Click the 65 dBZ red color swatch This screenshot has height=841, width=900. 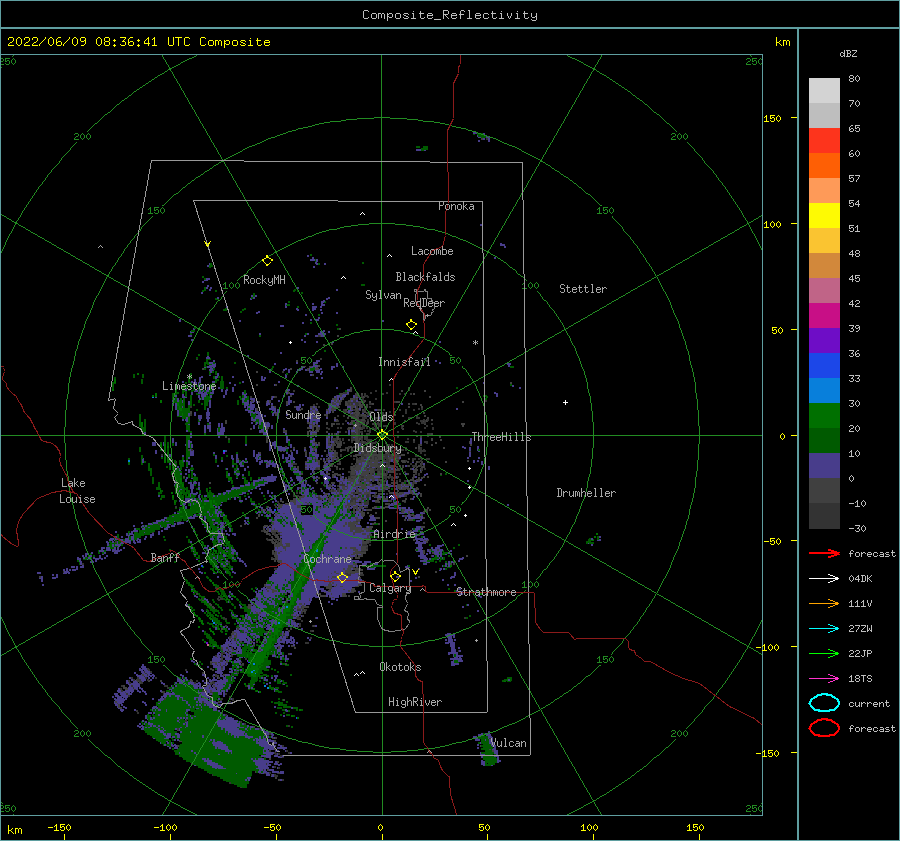pyautogui.click(x=824, y=140)
